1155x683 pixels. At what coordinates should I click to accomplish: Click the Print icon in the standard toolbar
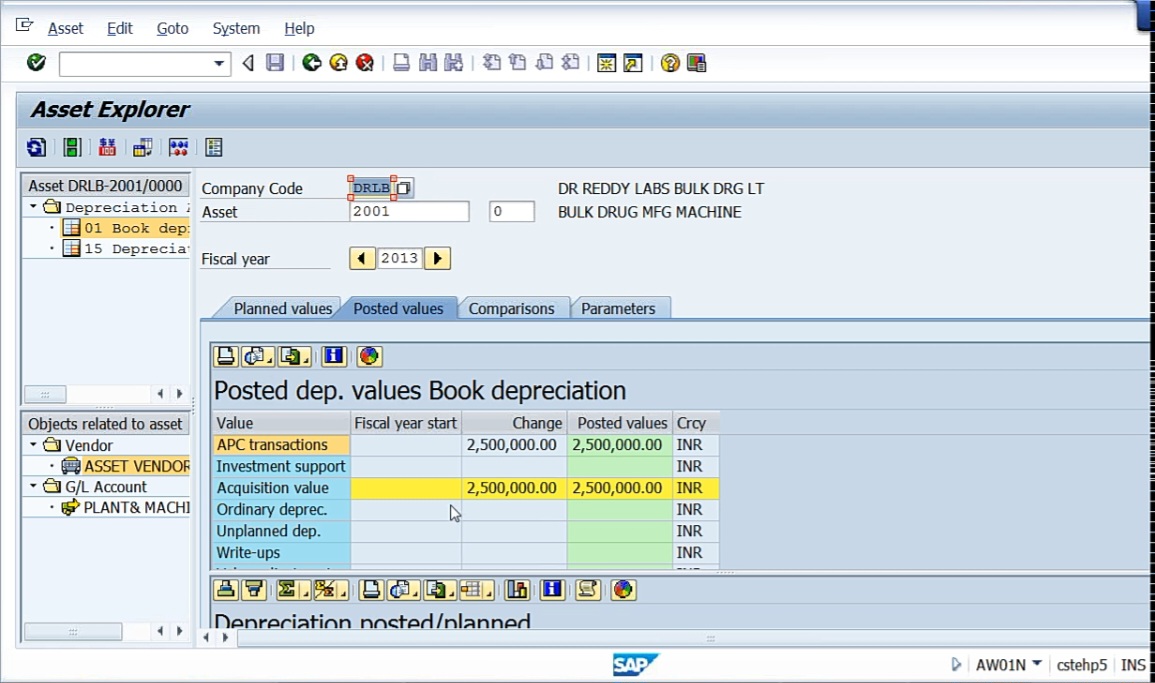(x=401, y=63)
